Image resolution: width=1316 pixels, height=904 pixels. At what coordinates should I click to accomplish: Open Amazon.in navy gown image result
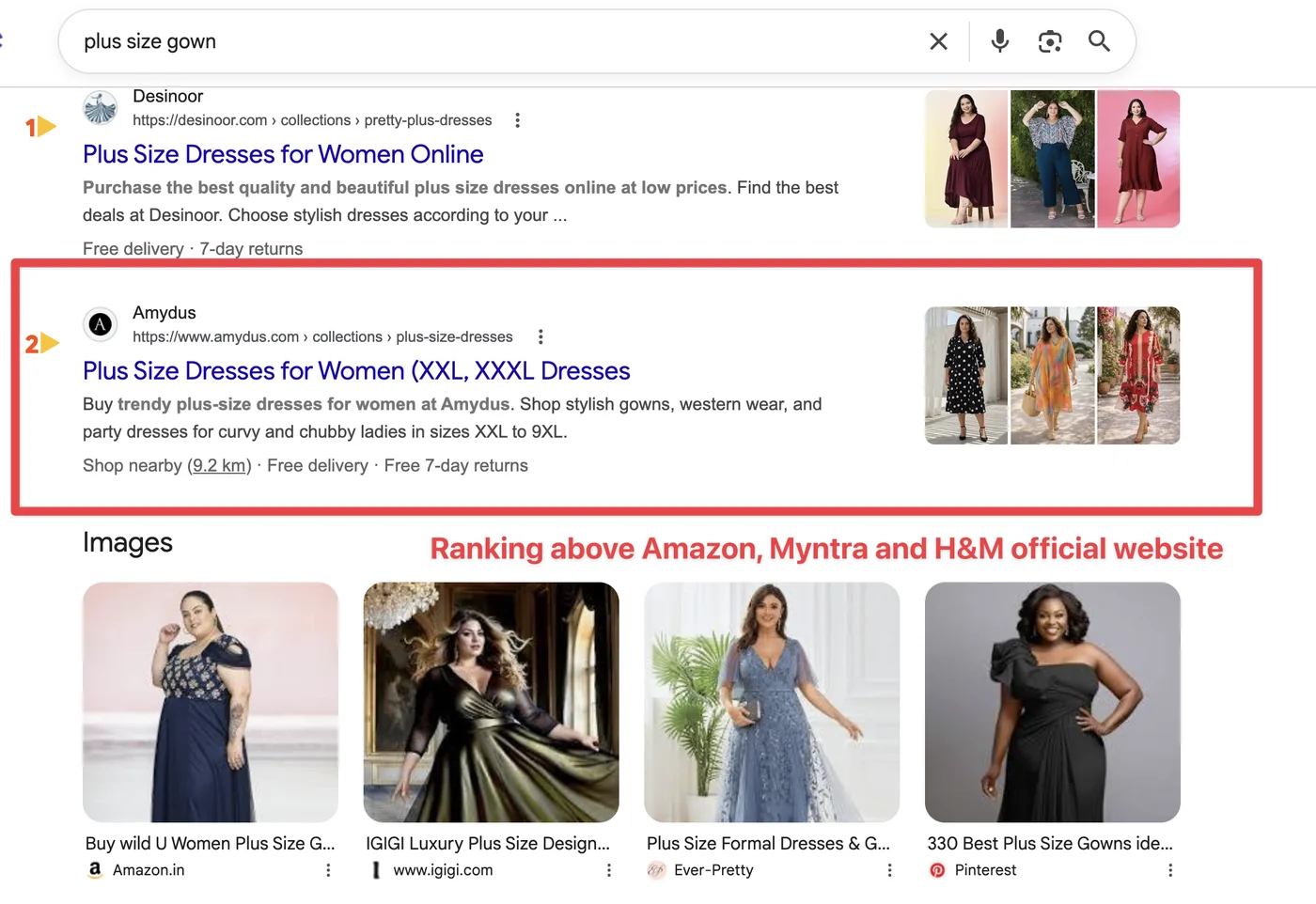pos(211,702)
